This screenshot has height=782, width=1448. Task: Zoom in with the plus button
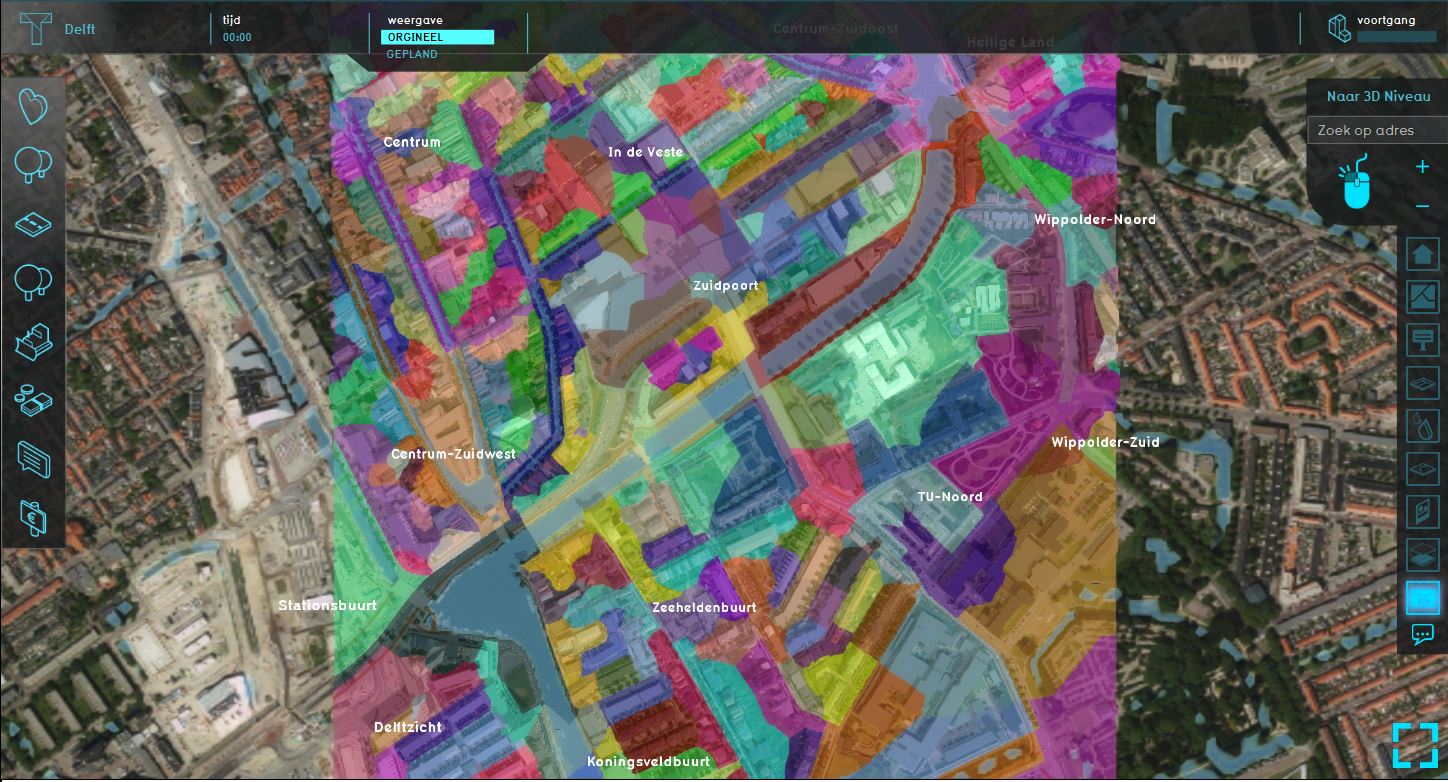tap(1422, 168)
